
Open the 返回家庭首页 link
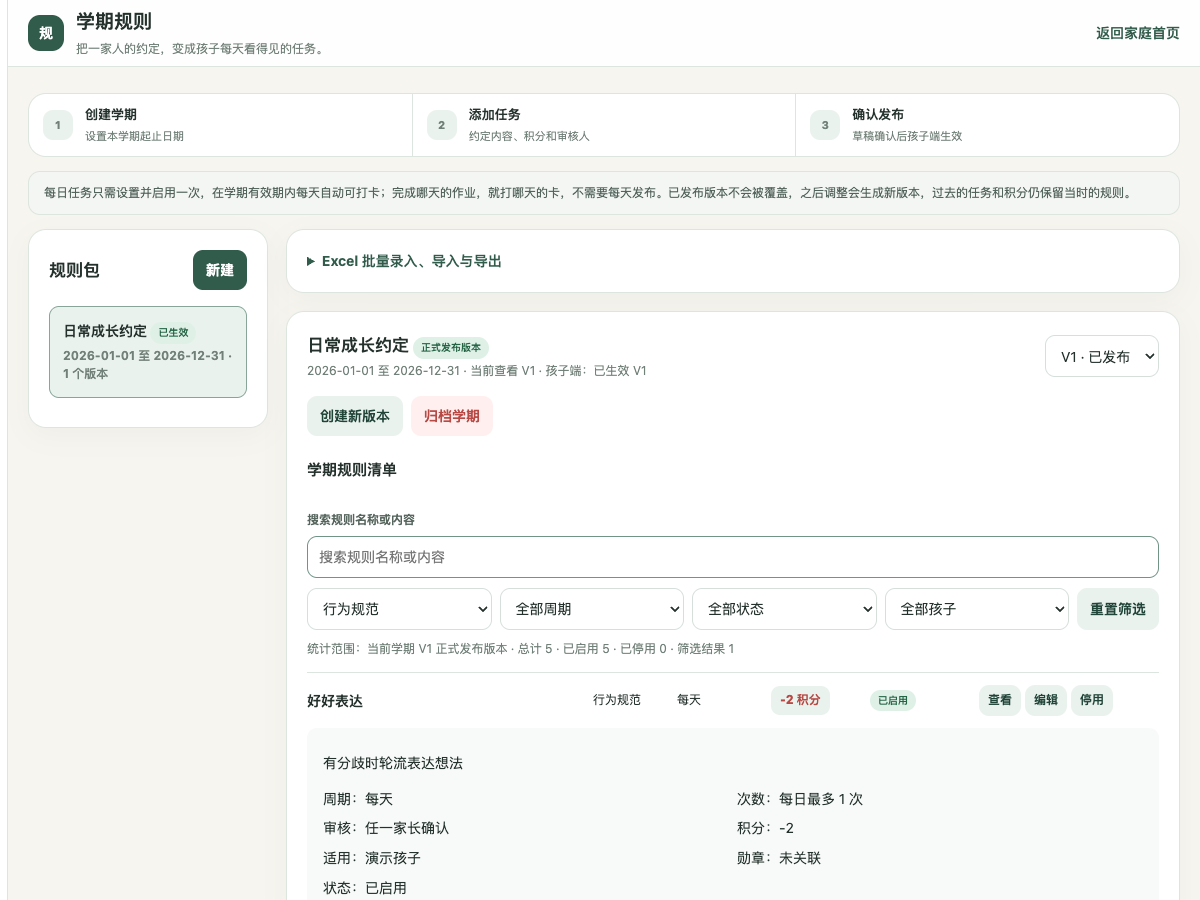[x=1137, y=33]
